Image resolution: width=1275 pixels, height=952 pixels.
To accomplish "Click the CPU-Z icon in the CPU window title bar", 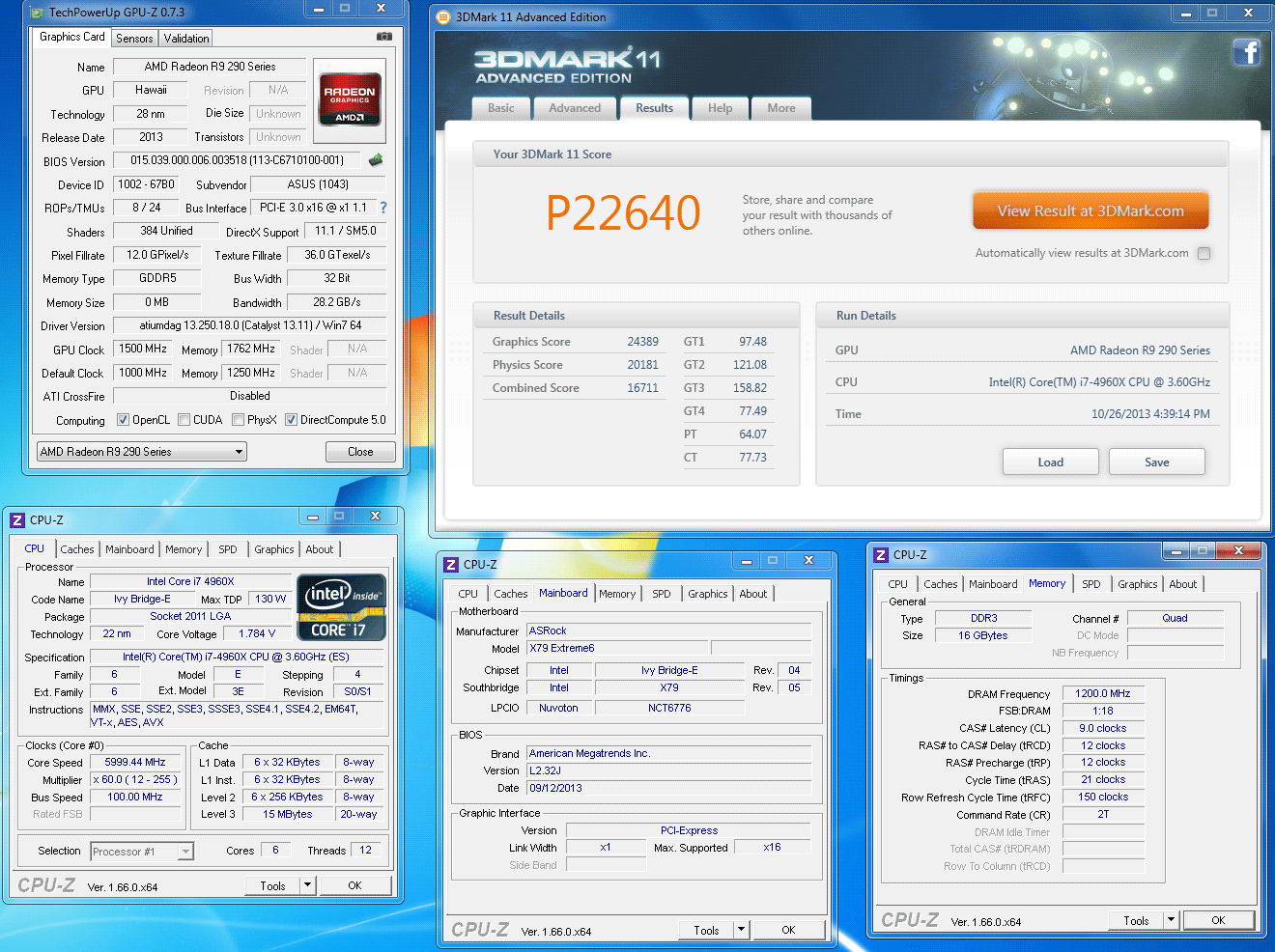I will tap(17, 520).
